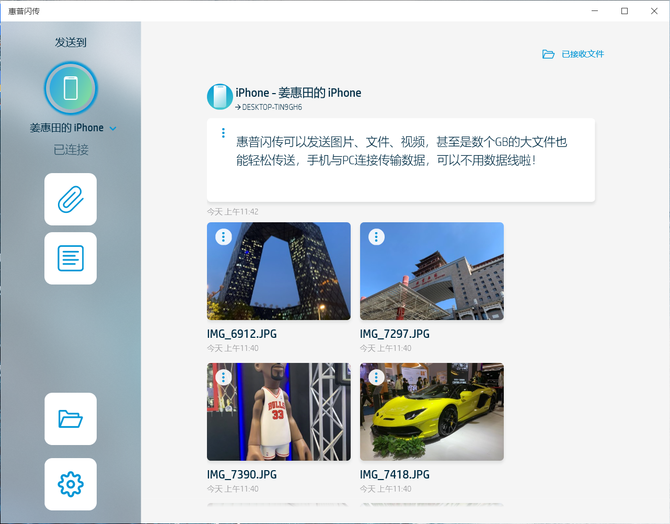This screenshot has width=670, height=524.
Task: Click the folder icon beside 已接收文件
Action: point(548,54)
